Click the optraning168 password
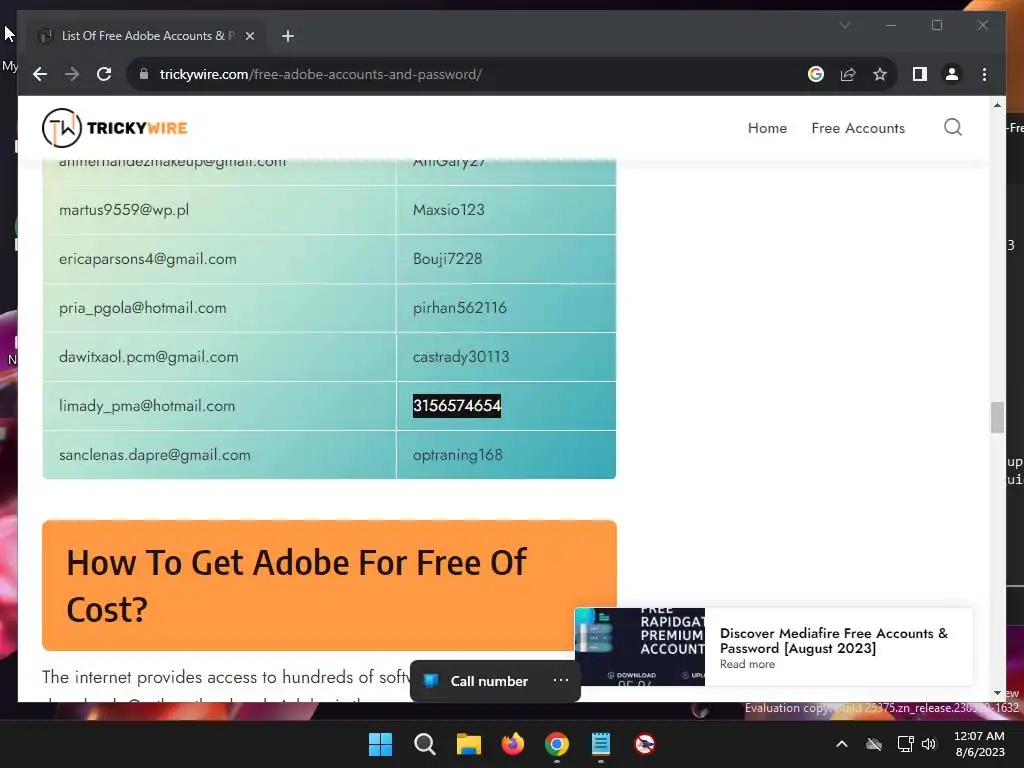This screenshot has width=1024, height=768. point(458,455)
